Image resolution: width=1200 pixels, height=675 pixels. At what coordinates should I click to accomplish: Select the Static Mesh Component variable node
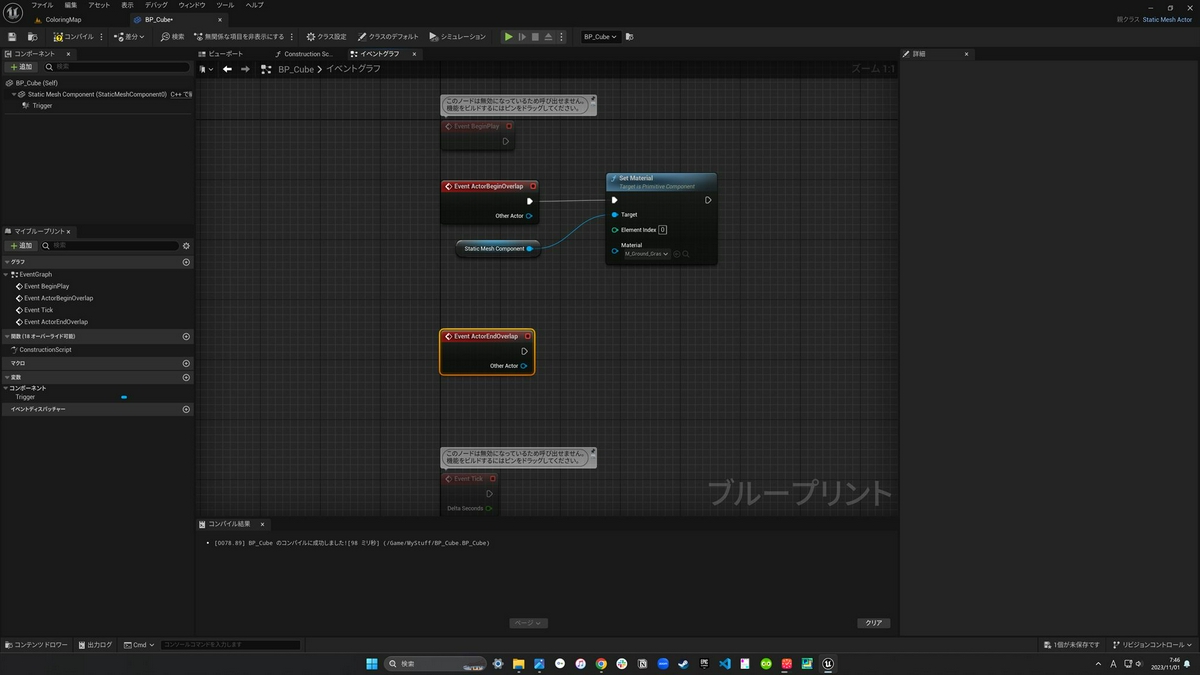point(498,248)
